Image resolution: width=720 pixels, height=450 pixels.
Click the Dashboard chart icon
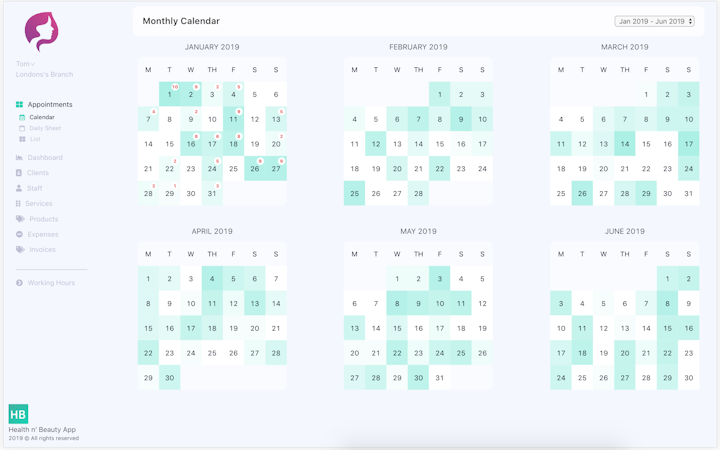coord(19,158)
